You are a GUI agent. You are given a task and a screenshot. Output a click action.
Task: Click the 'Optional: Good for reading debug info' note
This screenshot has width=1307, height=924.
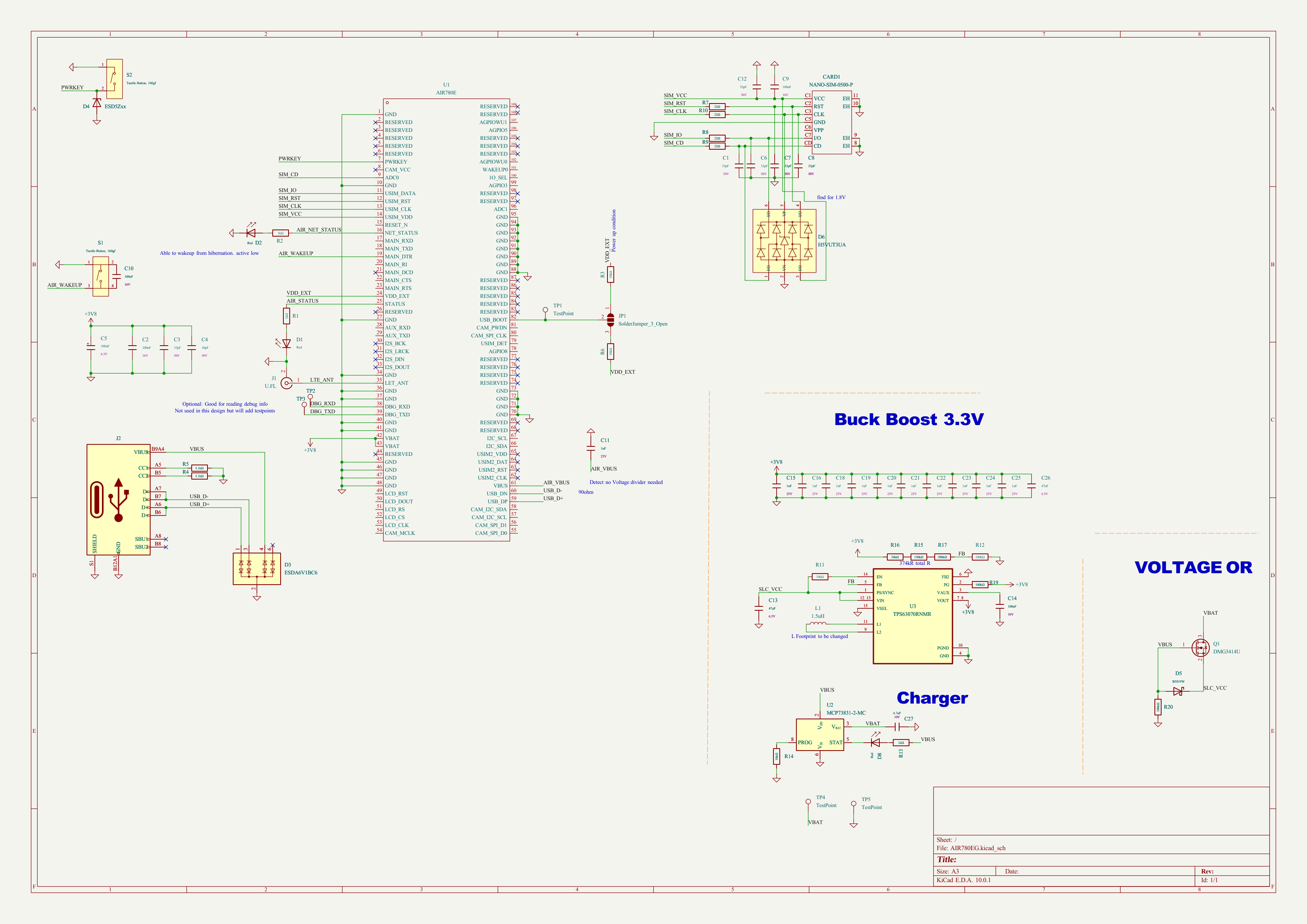click(x=225, y=404)
